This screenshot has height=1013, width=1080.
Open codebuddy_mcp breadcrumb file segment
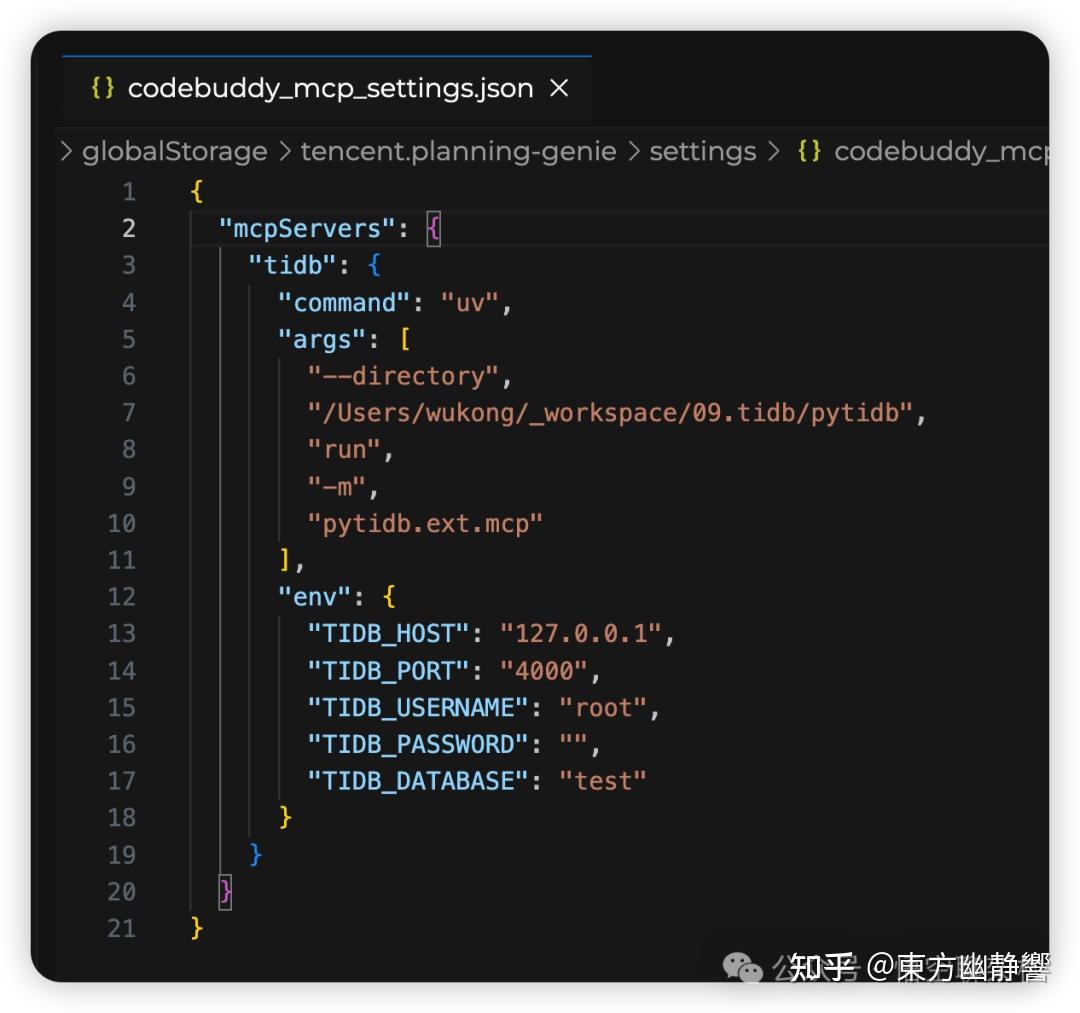941,151
